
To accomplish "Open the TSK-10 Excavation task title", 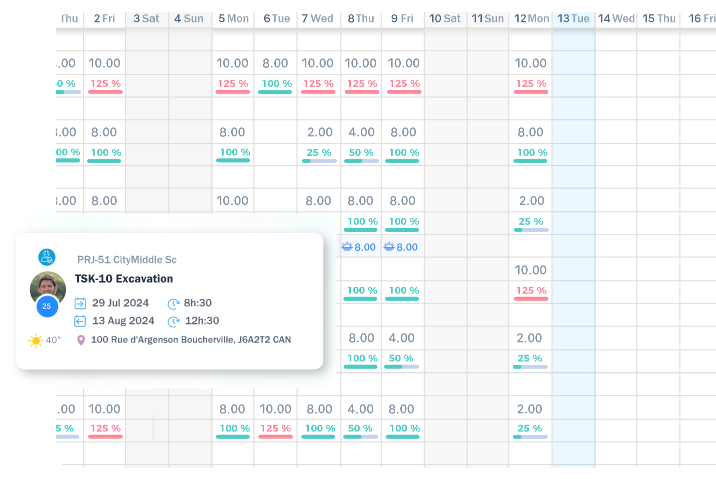I will pyautogui.click(x=124, y=279).
